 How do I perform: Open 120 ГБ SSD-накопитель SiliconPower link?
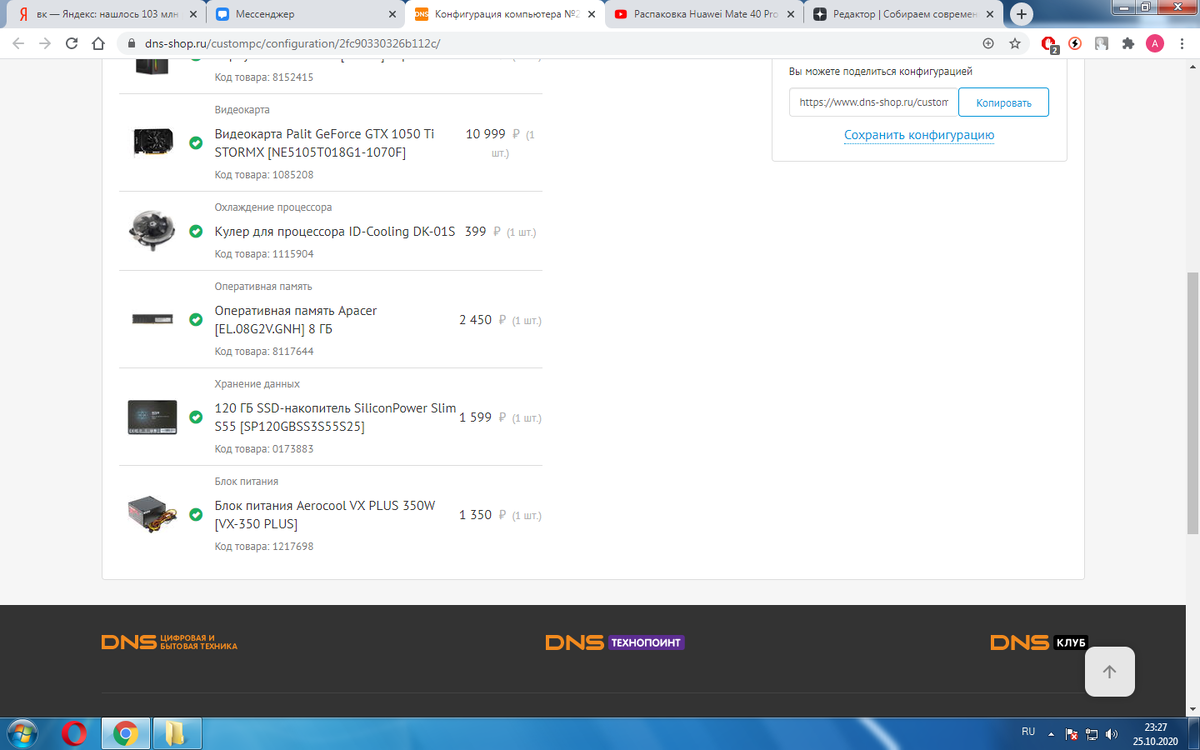(x=335, y=417)
